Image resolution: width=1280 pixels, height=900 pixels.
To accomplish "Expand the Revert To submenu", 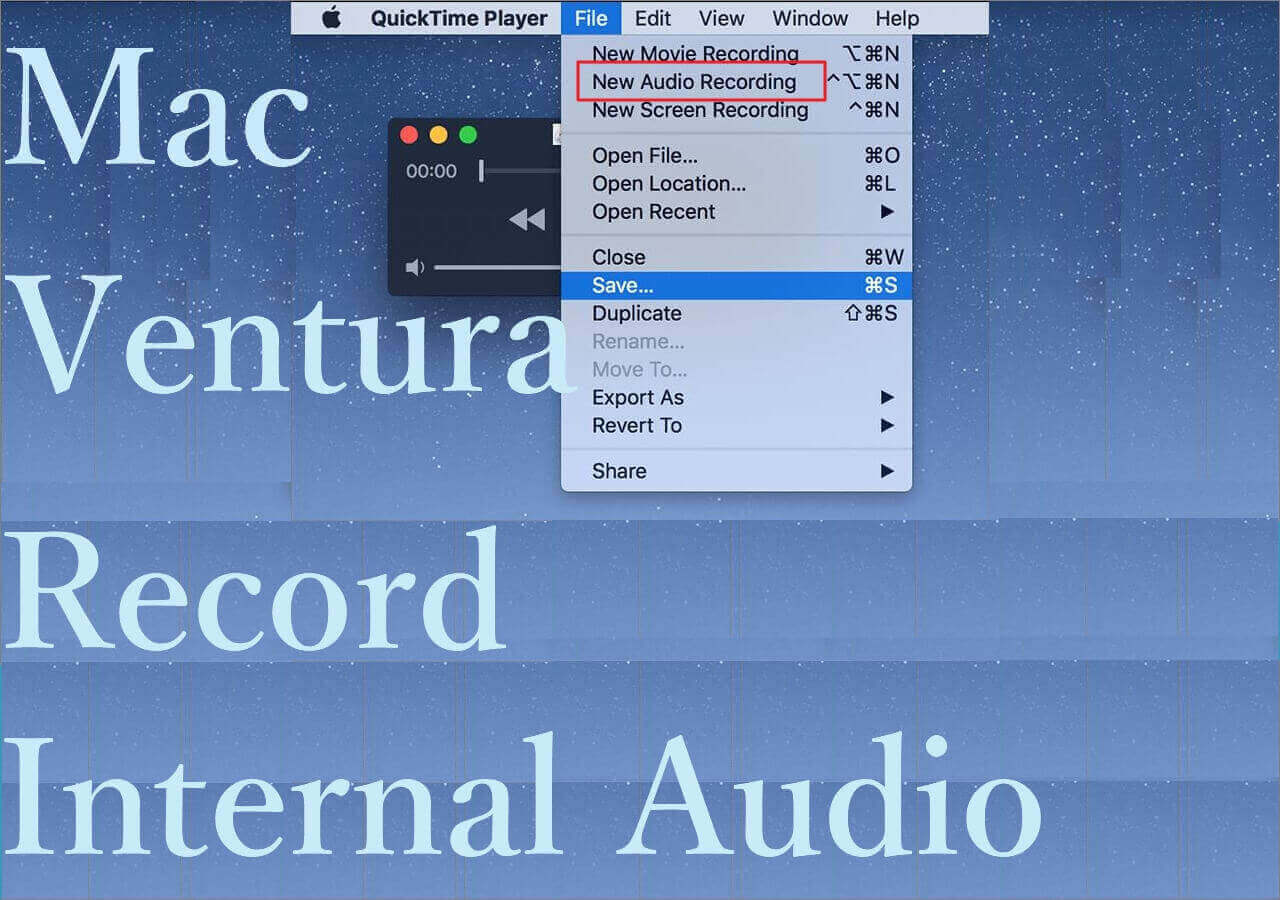I will pos(737,426).
